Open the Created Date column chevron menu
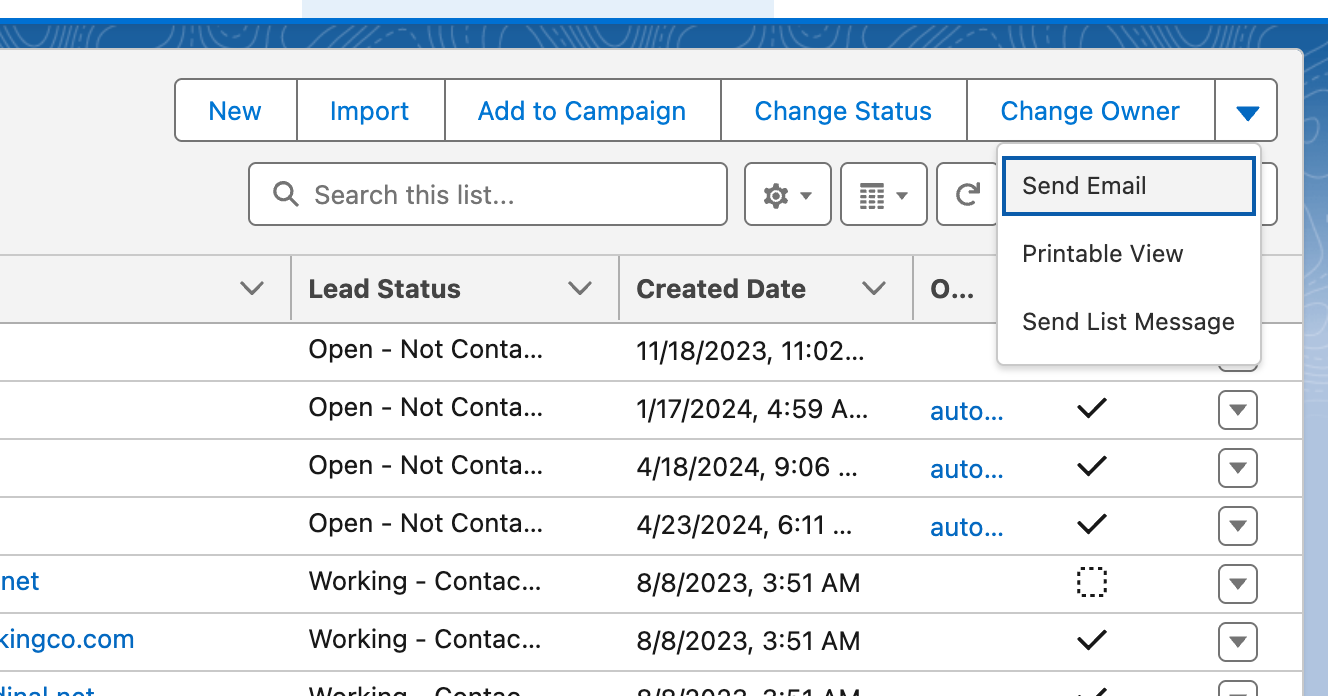Screen dimensions: 1328x696 tap(874, 289)
